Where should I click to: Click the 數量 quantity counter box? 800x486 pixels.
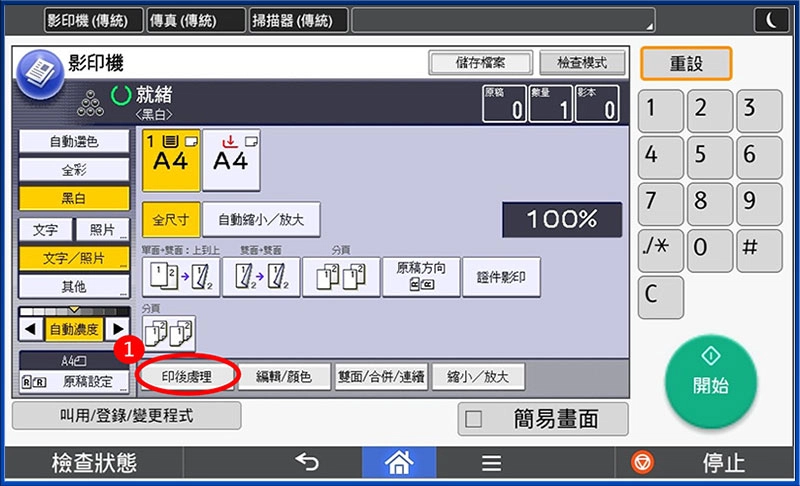(x=551, y=104)
